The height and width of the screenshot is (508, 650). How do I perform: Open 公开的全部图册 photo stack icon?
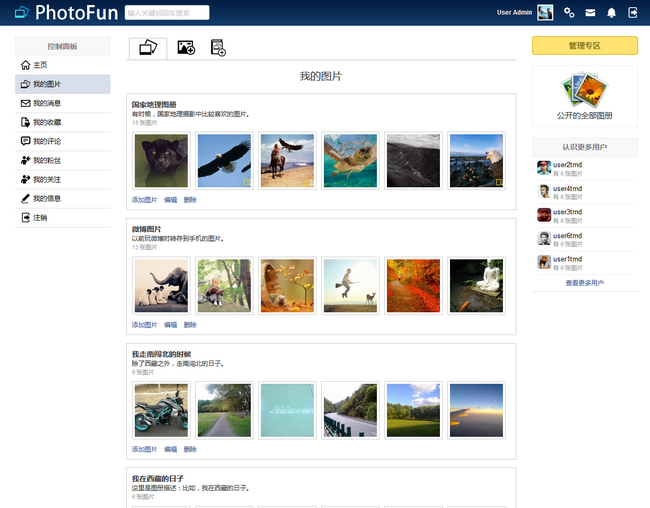(x=585, y=89)
